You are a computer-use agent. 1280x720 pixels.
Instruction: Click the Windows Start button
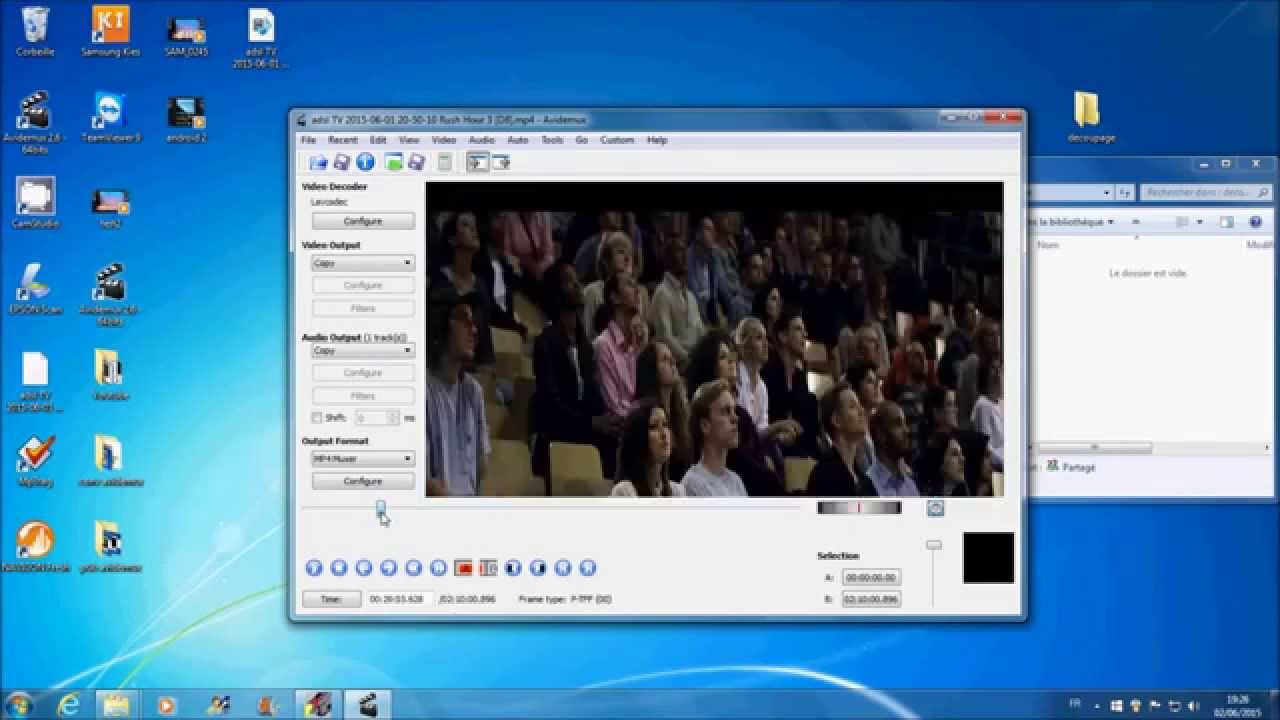coord(19,705)
